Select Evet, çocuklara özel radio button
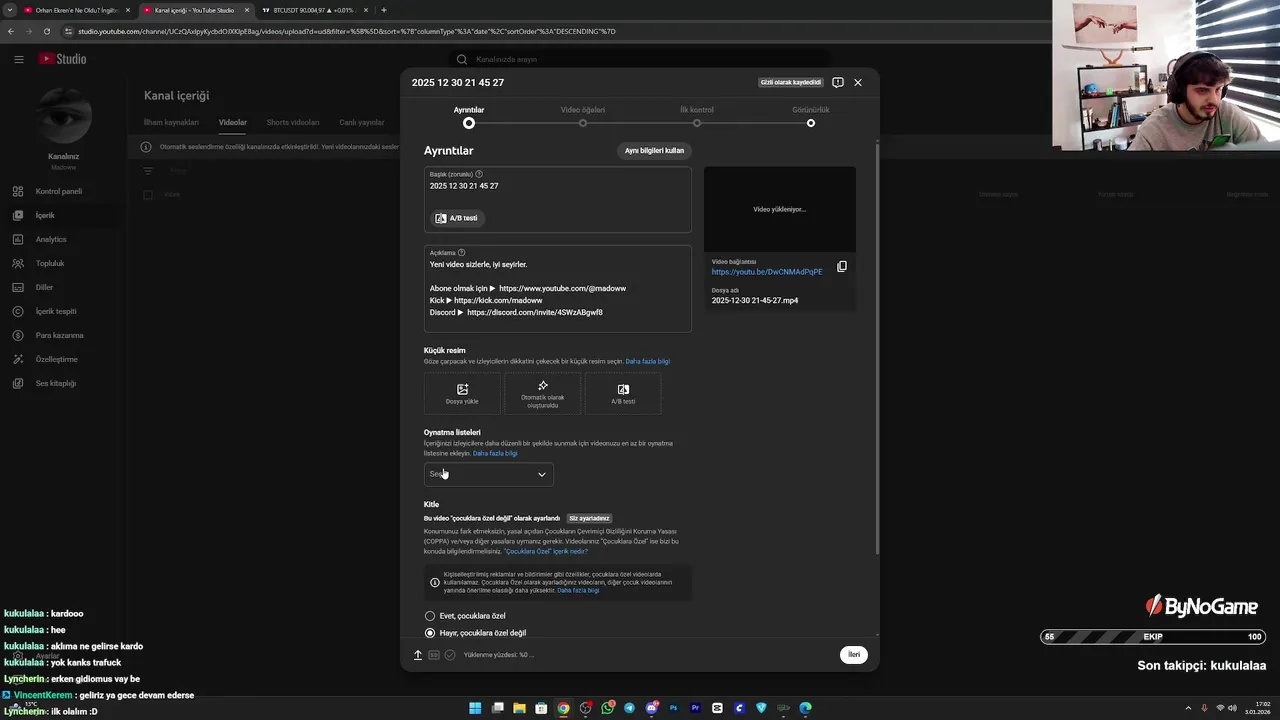The height and width of the screenshot is (720, 1280). [x=430, y=616]
